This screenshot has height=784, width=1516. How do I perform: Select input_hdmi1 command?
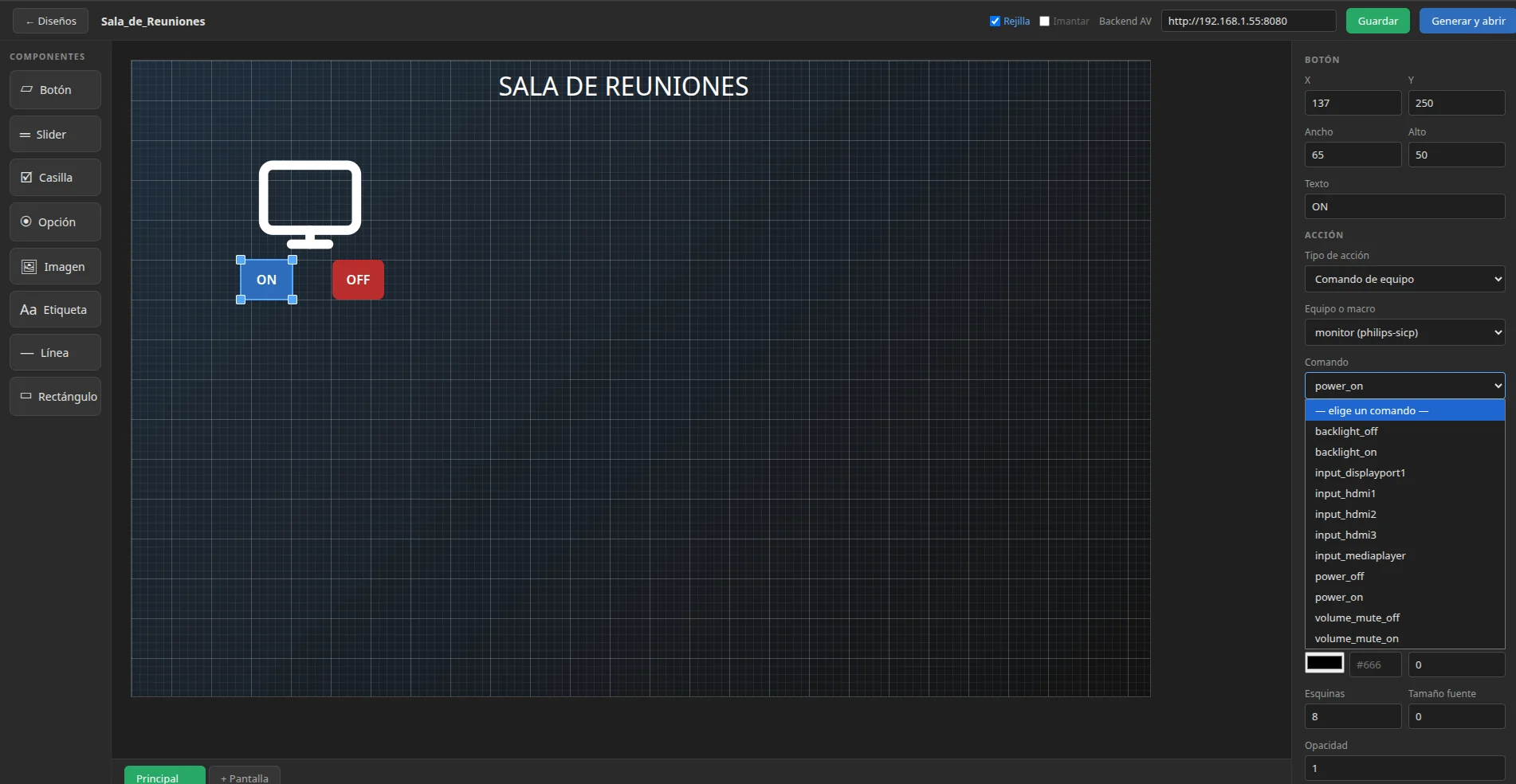[x=1404, y=493]
